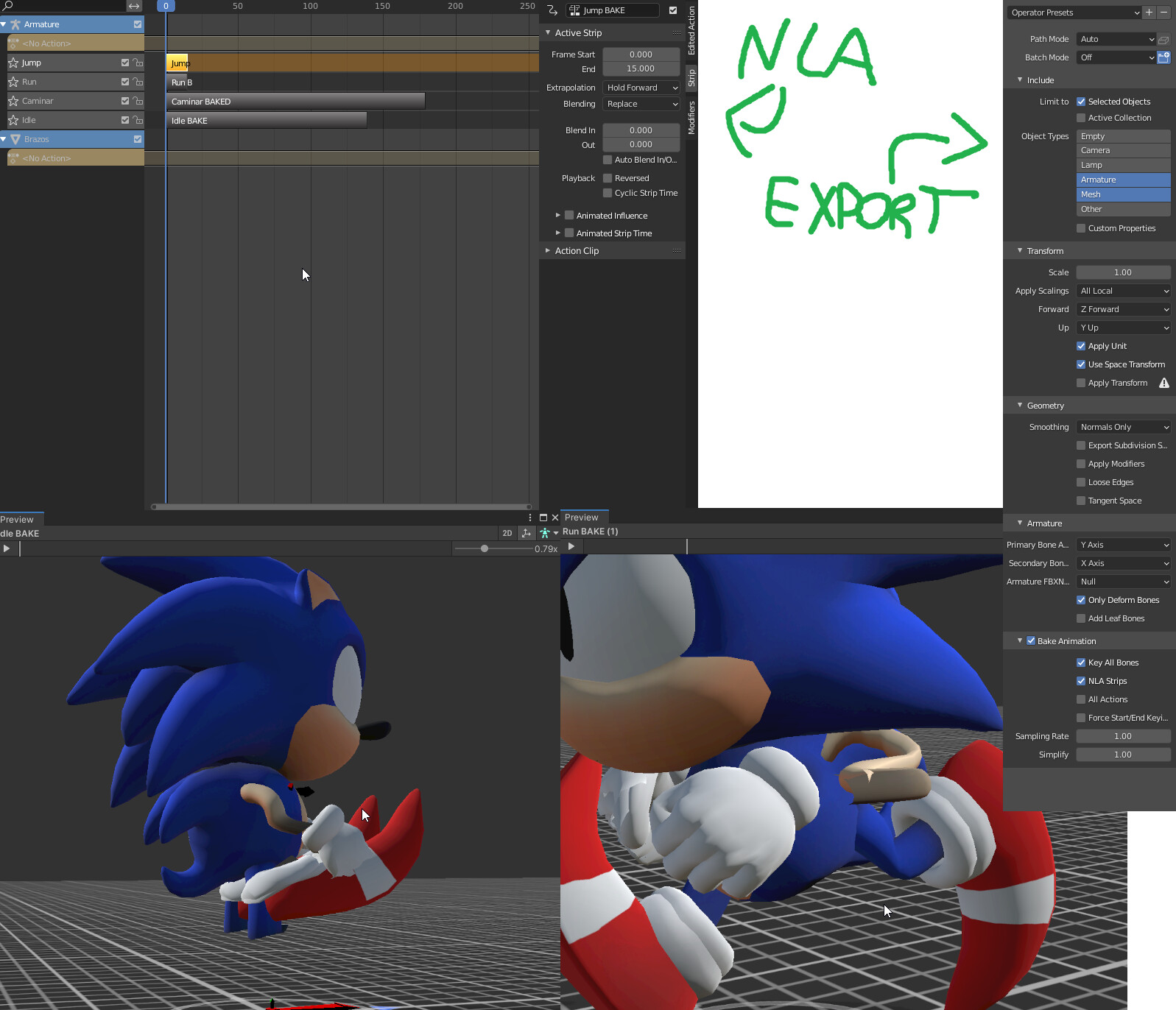The width and height of the screenshot is (1176, 1010).
Task: Enable the Cyclic Strip Time checkbox
Action: point(608,193)
